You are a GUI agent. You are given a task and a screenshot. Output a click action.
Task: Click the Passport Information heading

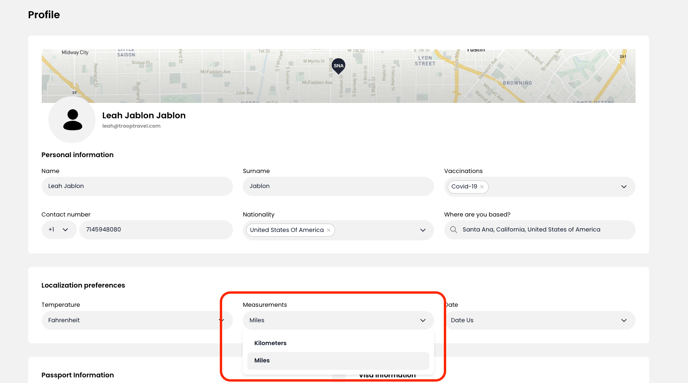tap(78, 375)
